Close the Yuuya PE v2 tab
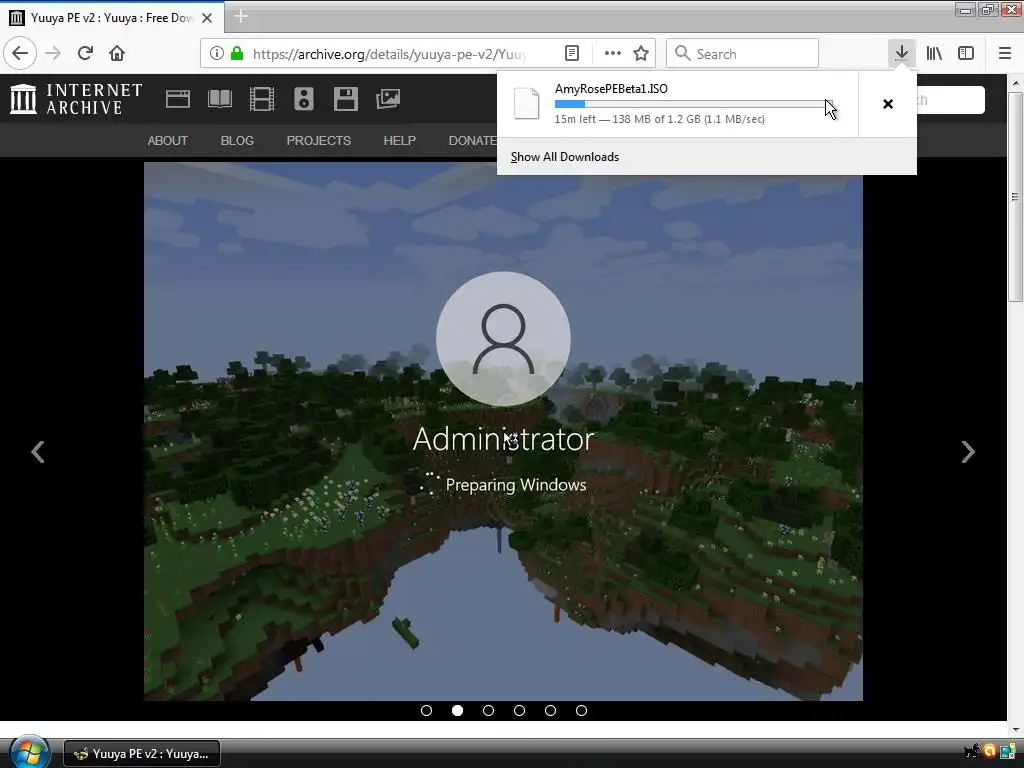 point(207,18)
